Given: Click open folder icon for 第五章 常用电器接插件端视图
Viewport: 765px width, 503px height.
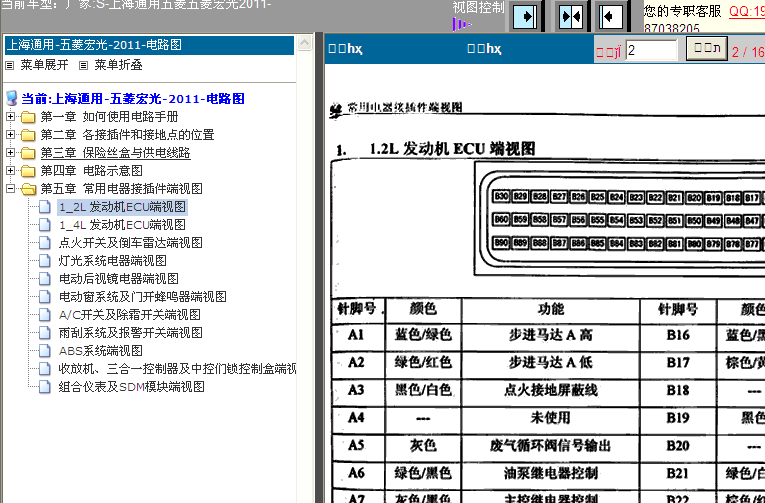Looking at the screenshot, I should [x=29, y=189].
